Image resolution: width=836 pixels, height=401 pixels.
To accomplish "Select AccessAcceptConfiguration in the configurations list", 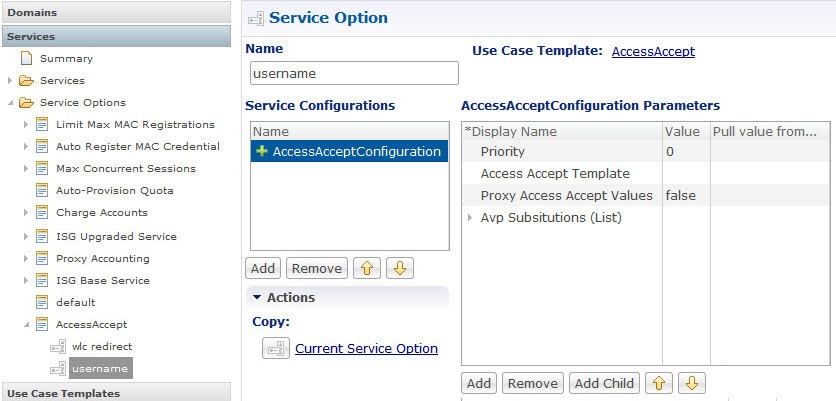I will [349, 151].
